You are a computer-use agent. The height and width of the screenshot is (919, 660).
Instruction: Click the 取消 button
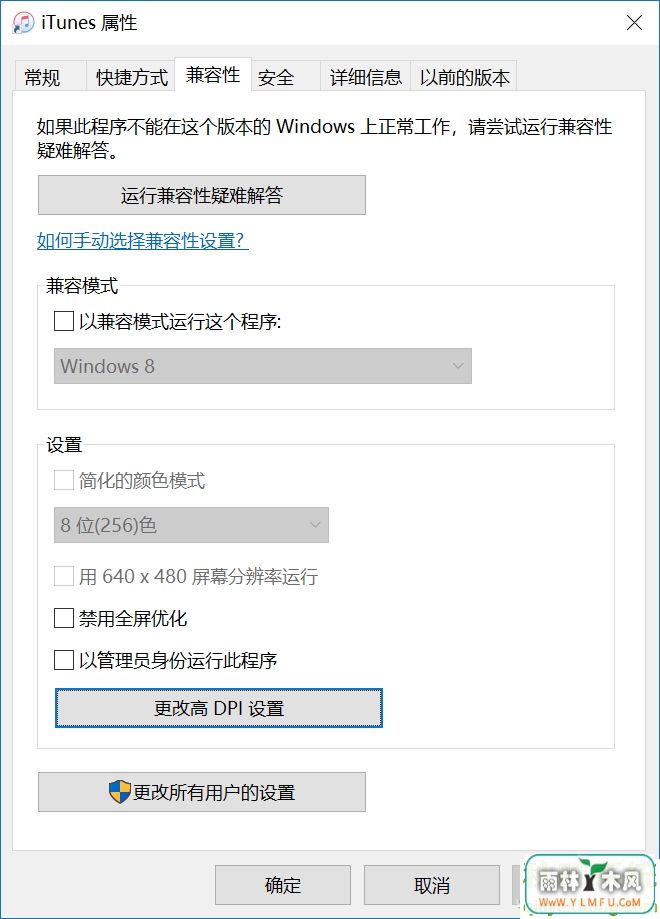pos(431,885)
